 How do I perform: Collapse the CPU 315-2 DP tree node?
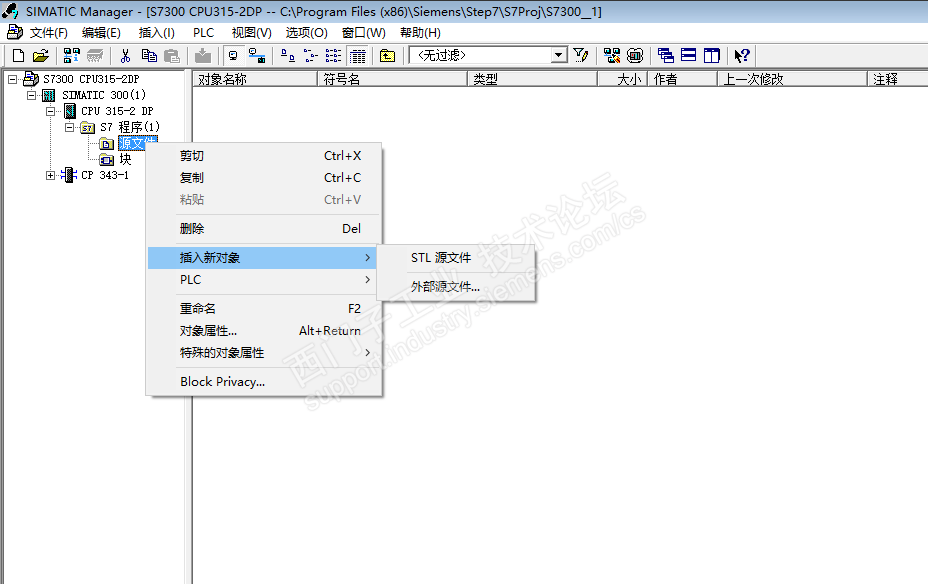50,111
